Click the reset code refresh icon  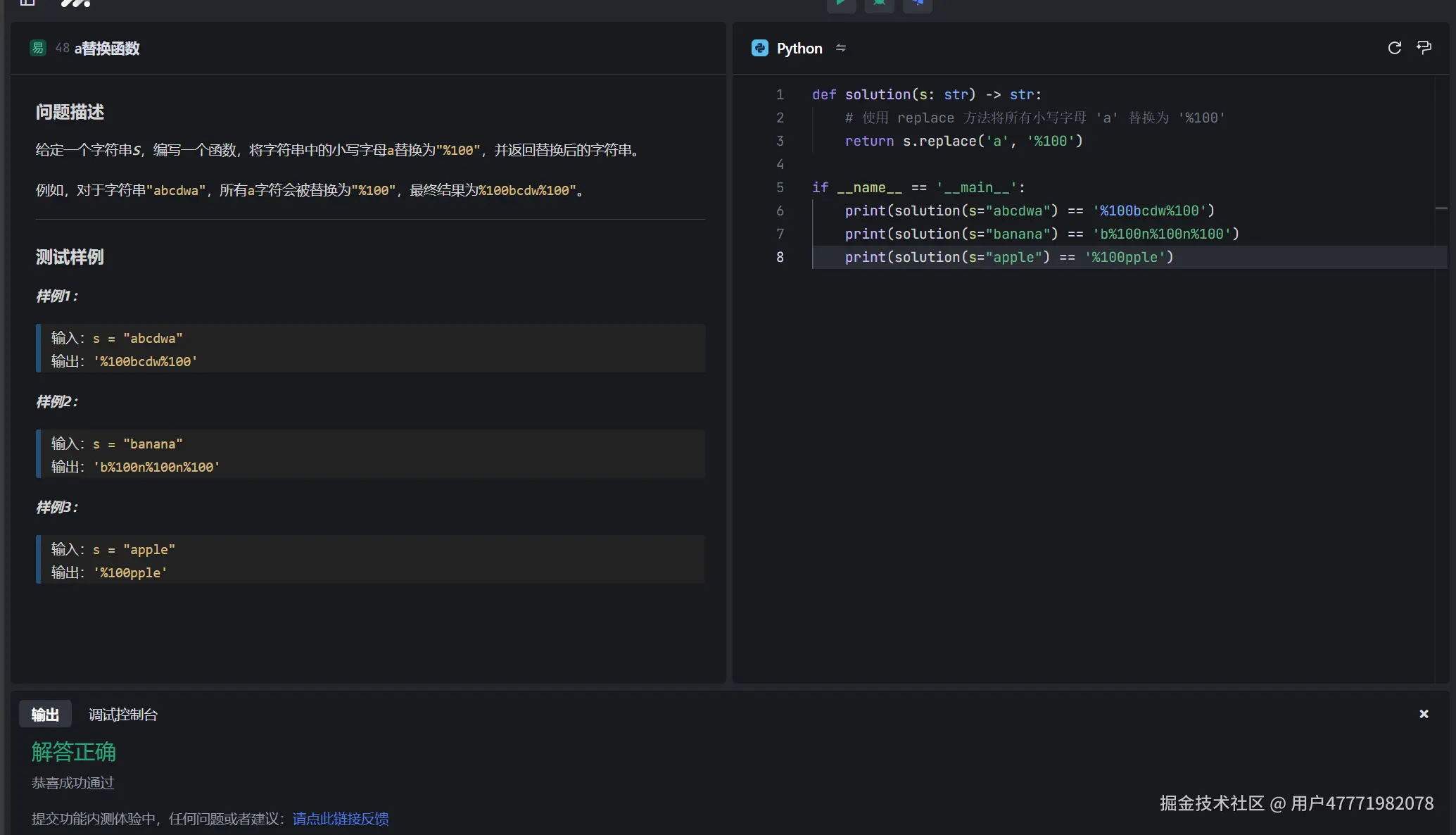(x=1394, y=48)
